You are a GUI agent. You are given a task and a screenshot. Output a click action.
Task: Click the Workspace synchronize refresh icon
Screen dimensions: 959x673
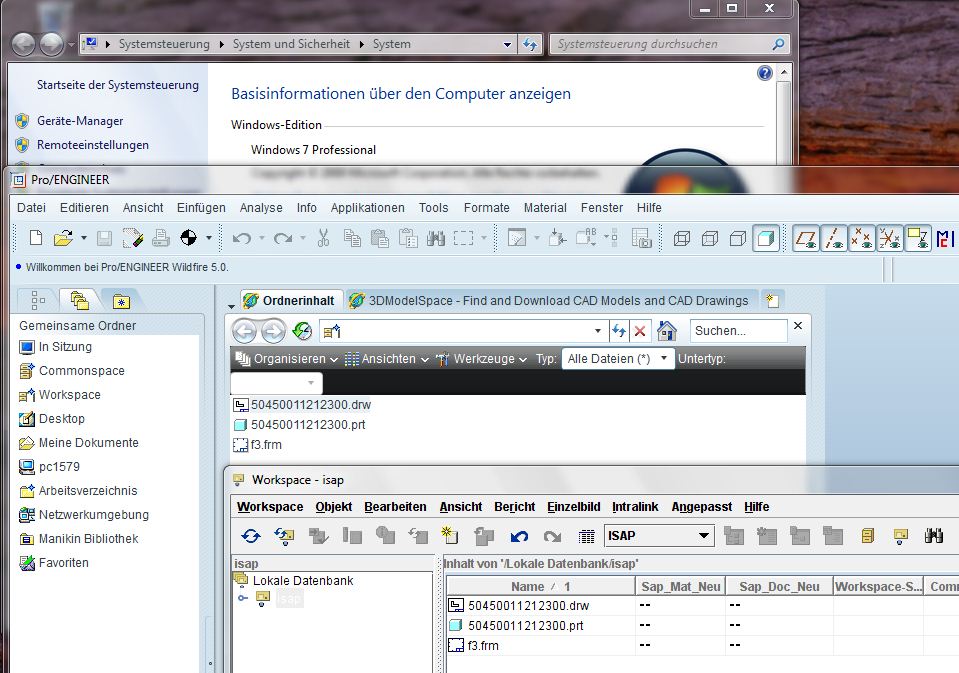pyautogui.click(x=251, y=537)
